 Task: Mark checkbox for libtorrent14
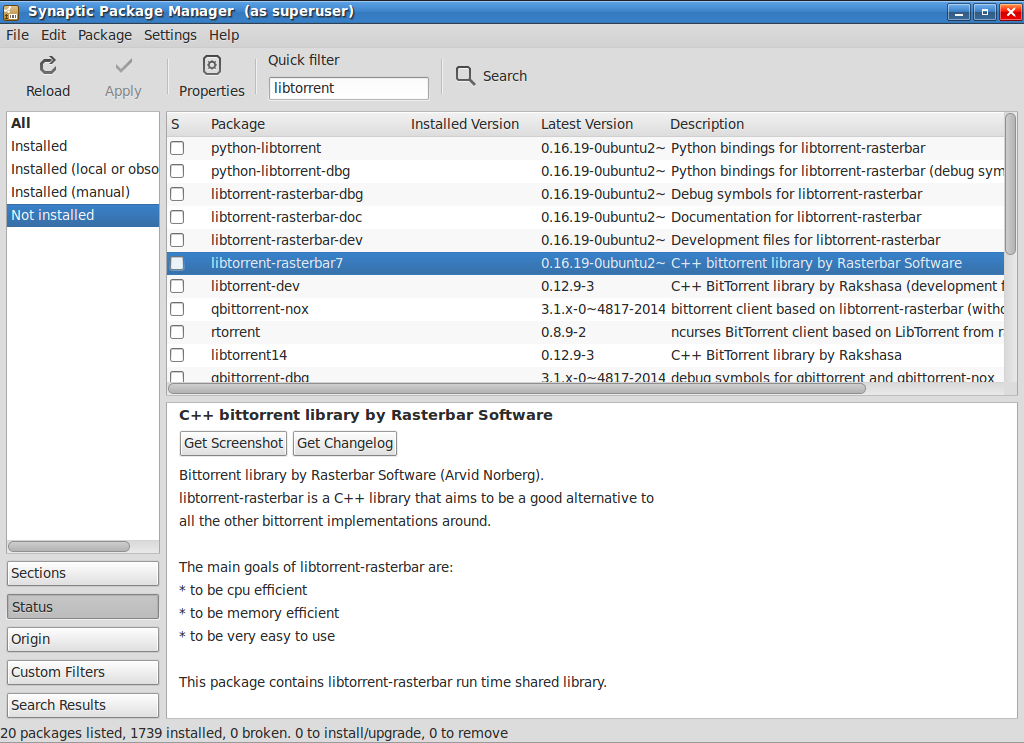(177, 355)
